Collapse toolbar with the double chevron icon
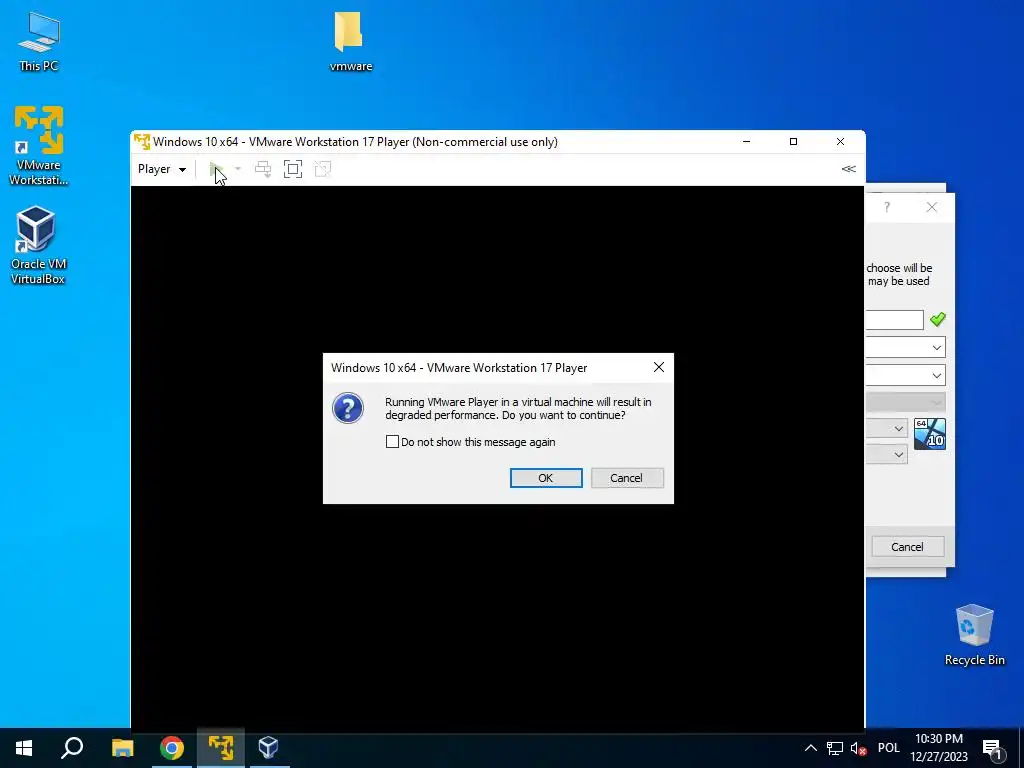The image size is (1024, 768). 848,169
